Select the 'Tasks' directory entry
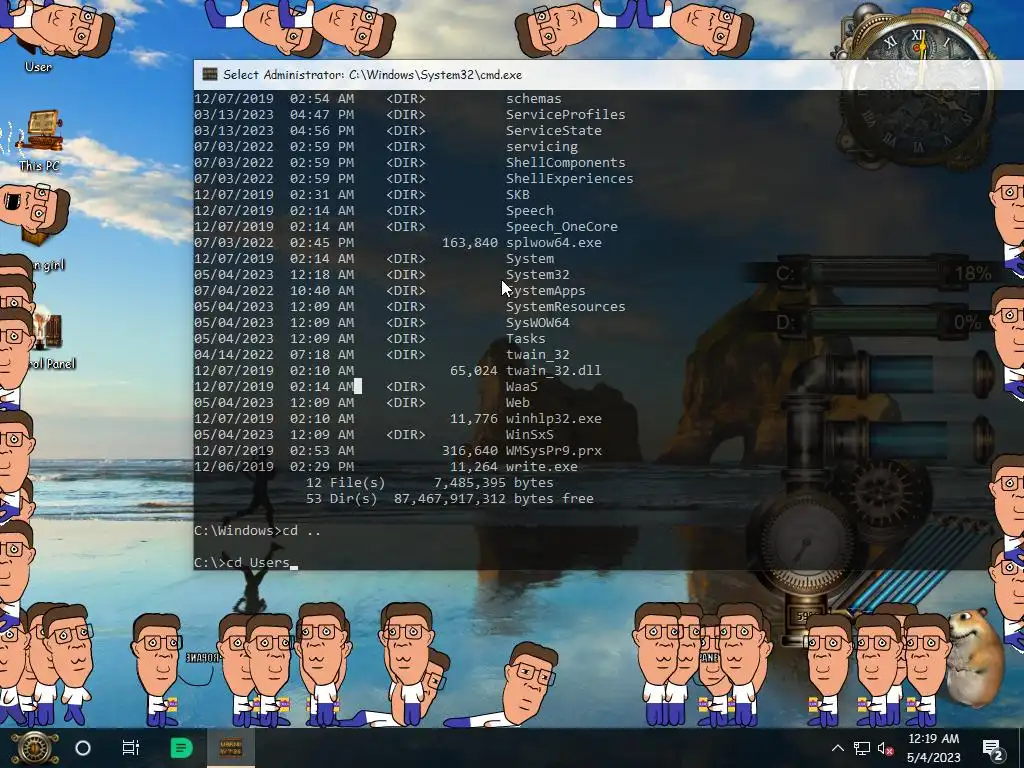The image size is (1024, 768). (x=526, y=338)
